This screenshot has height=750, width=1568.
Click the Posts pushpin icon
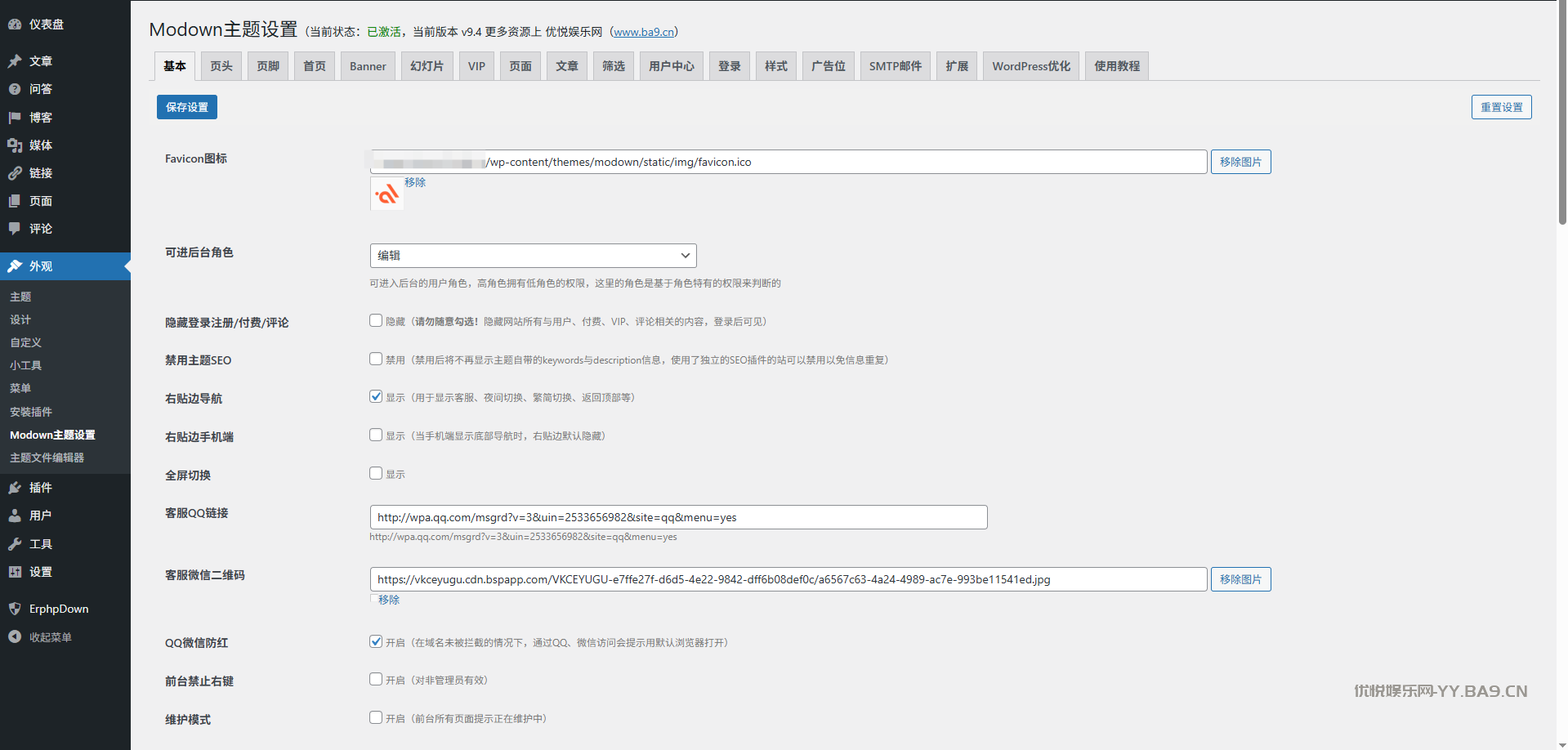coord(15,61)
